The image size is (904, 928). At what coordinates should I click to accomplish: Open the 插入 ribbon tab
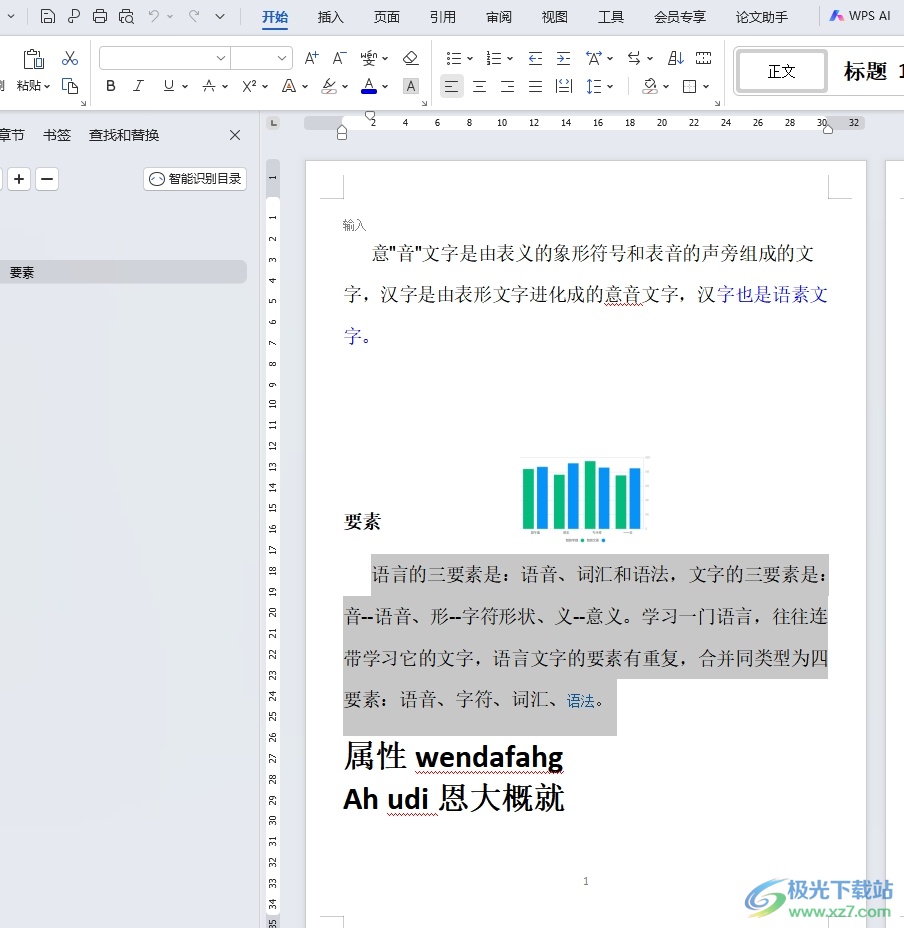coord(330,17)
